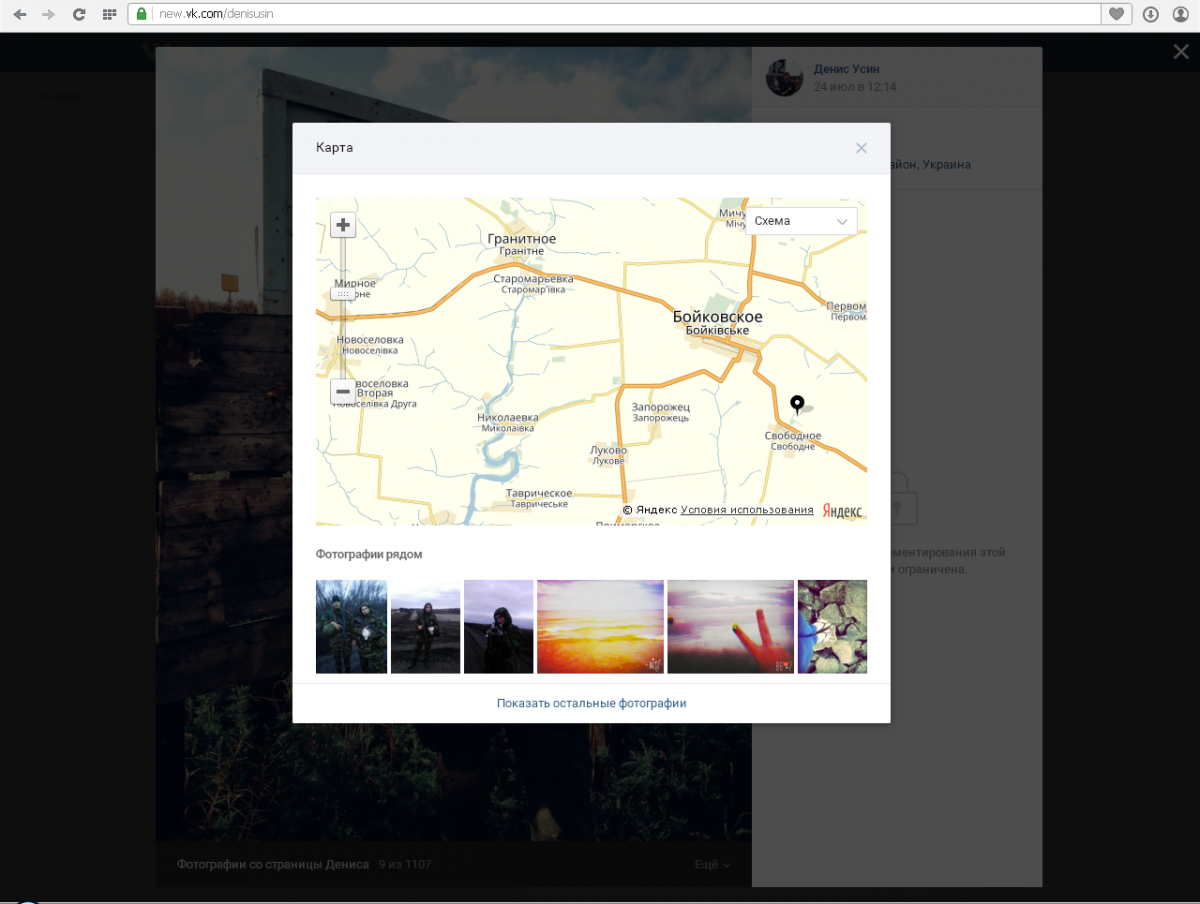Screen dimensions: 1200x904
Task: Click the 24 июл в 12:14 date link
Action: tap(855, 87)
